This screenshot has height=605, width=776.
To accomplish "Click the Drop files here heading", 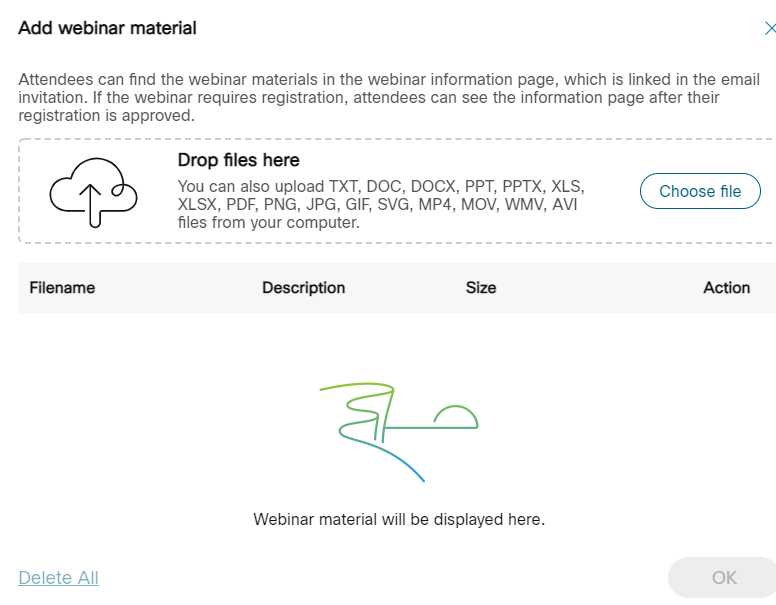I will [x=238, y=160].
